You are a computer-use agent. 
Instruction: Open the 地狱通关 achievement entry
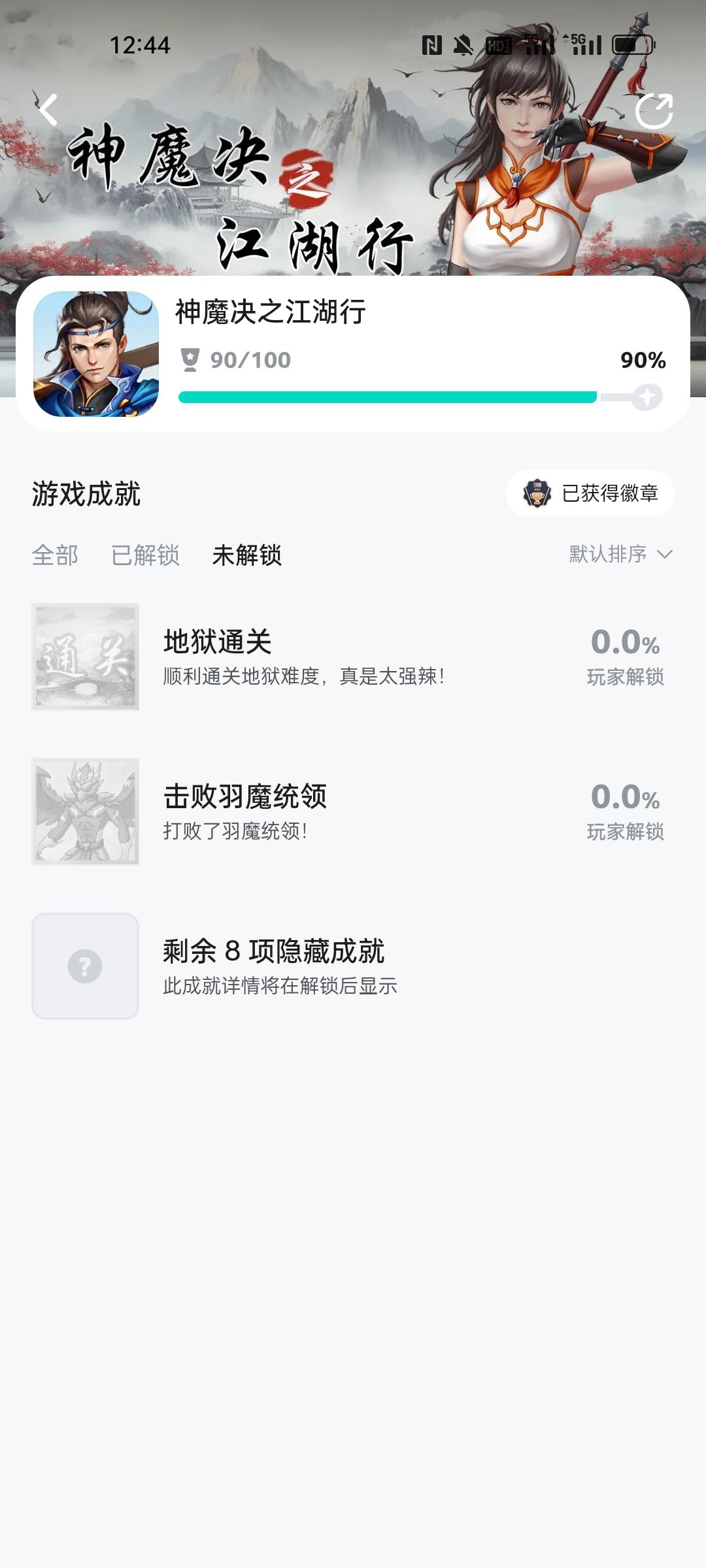pos(304,657)
